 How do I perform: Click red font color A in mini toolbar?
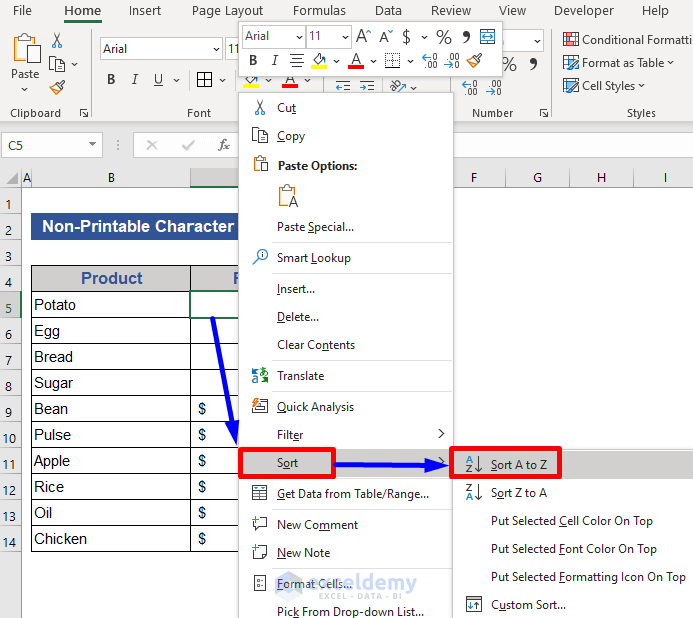356,61
